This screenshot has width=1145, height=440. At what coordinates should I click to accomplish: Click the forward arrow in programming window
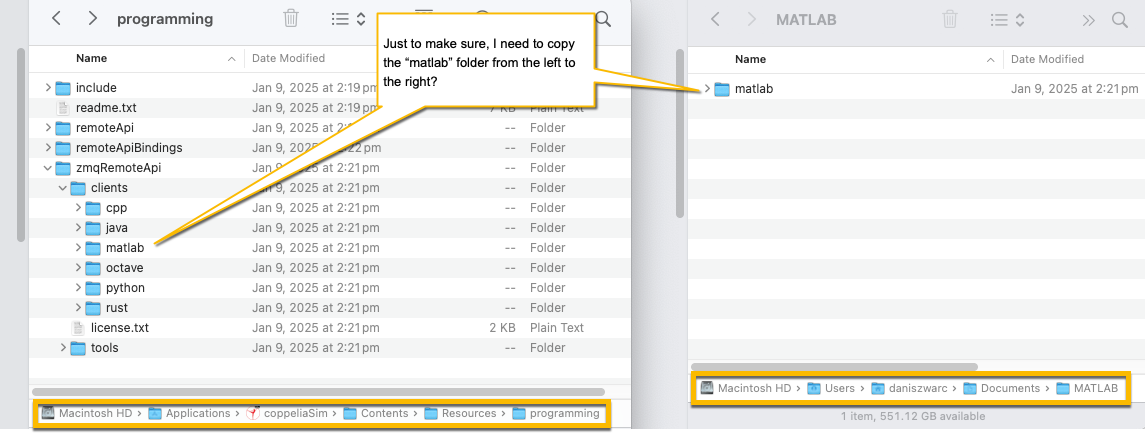tap(92, 18)
